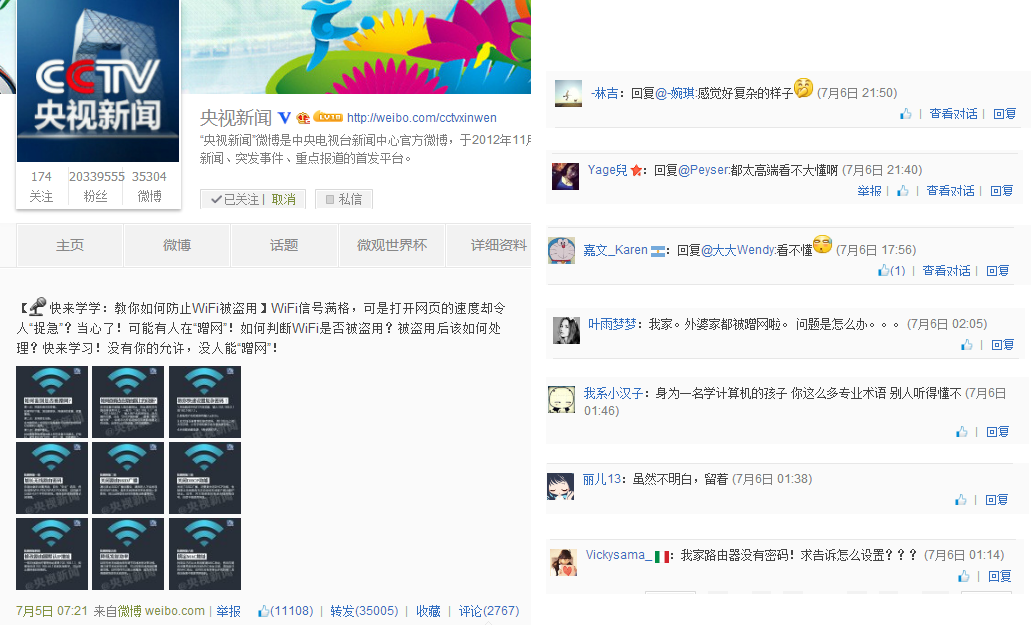Screen dimensions: 1031x625
Task: View conversation on Yage兒's comment
Action: tap(950, 191)
